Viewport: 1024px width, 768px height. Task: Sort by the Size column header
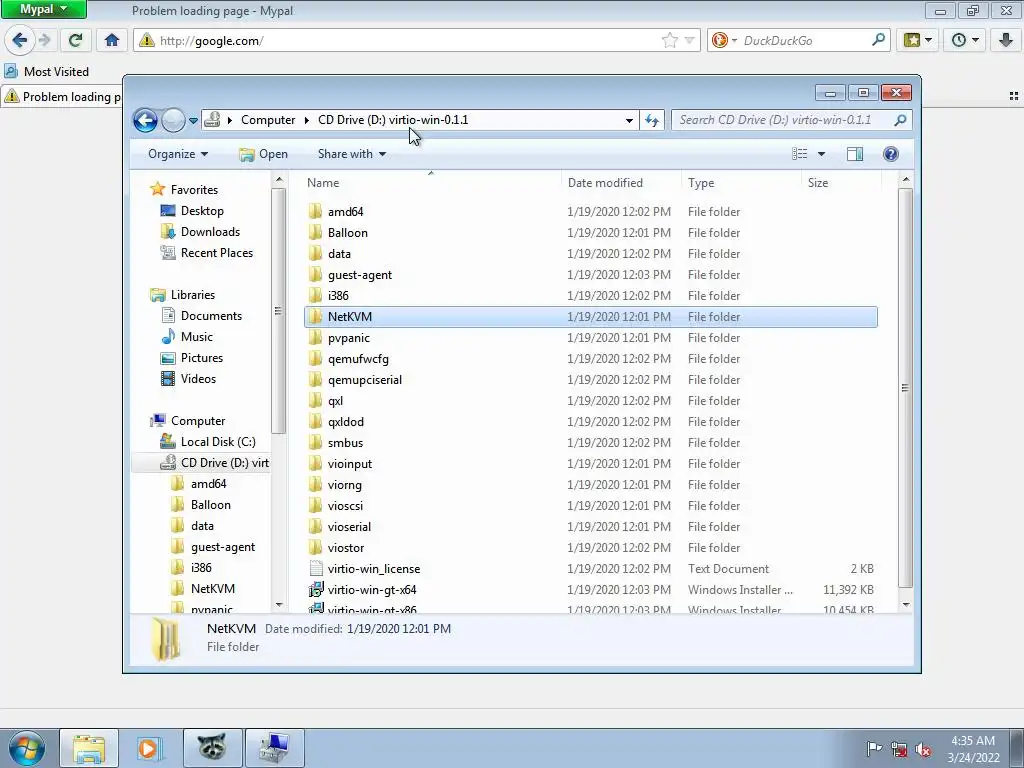[x=818, y=183]
